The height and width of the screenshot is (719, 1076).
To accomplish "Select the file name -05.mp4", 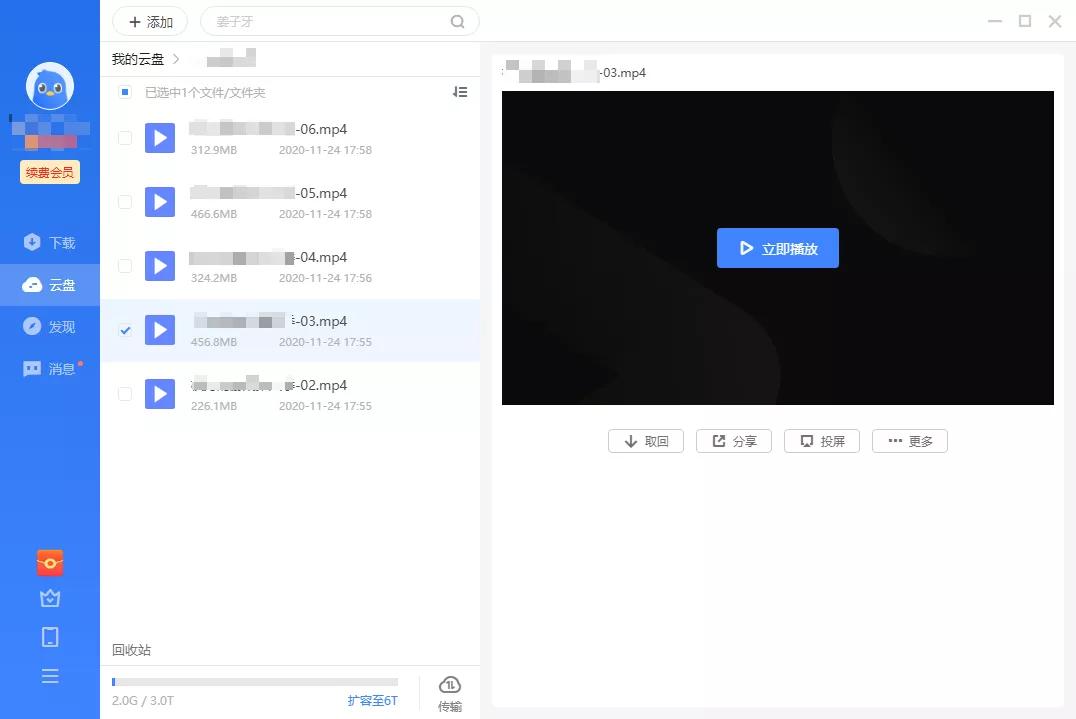I will coord(268,193).
